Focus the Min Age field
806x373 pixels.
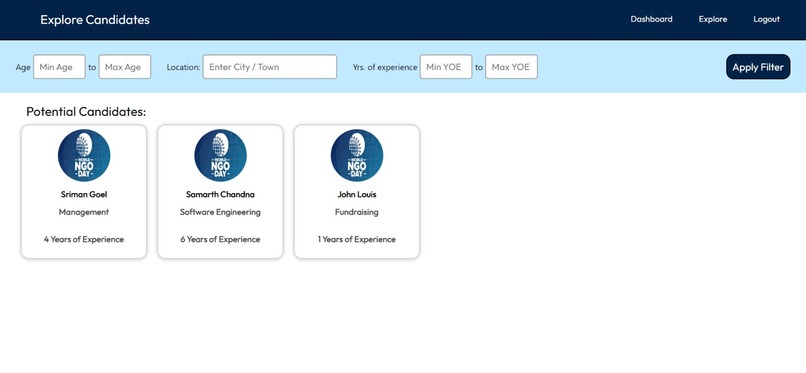tap(59, 67)
